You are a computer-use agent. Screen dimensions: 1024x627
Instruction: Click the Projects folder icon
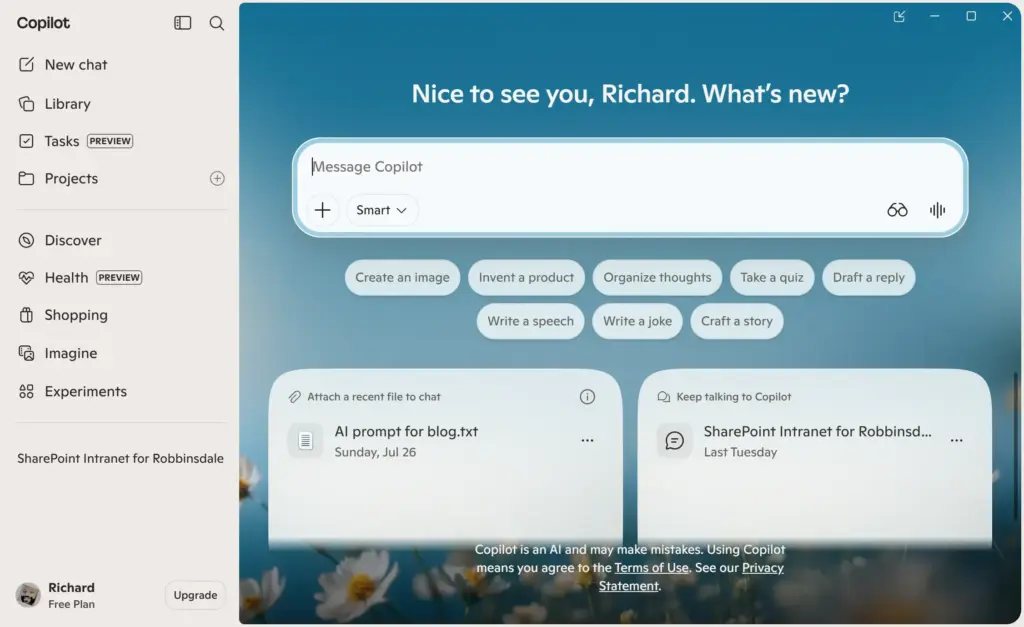(26, 178)
